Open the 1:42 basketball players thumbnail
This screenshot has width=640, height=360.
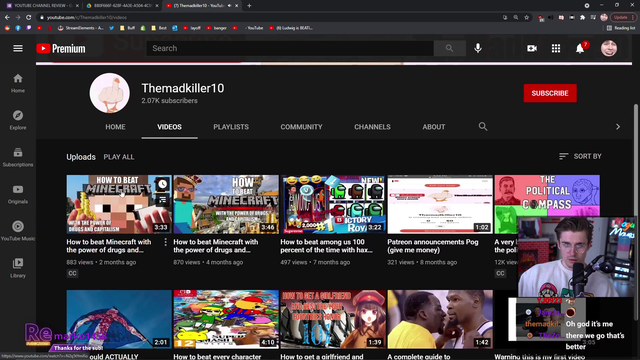[x=440, y=319]
